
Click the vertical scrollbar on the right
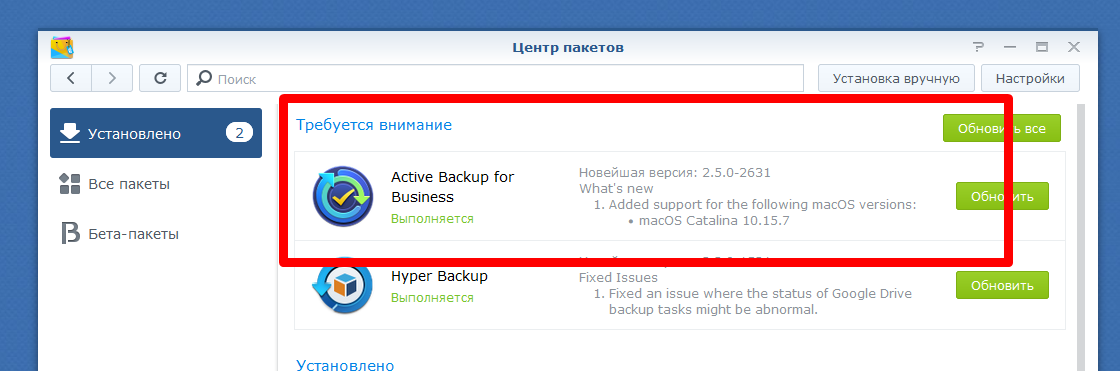pyautogui.click(x=1079, y=237)
